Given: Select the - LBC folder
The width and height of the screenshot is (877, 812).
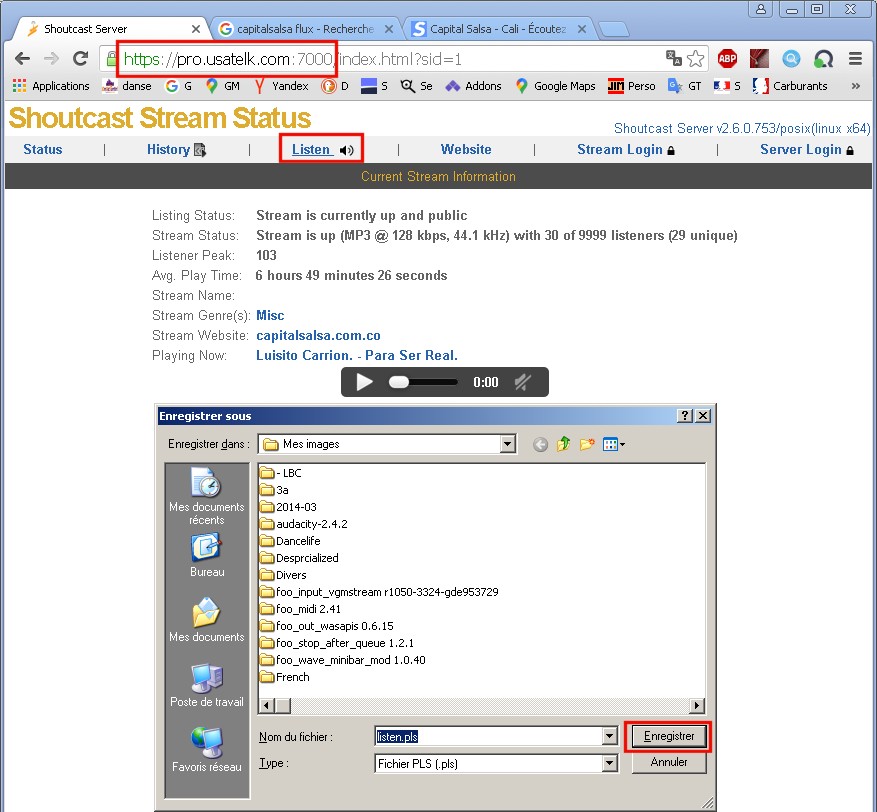Looking at the screenshot, I should (281, 473).
